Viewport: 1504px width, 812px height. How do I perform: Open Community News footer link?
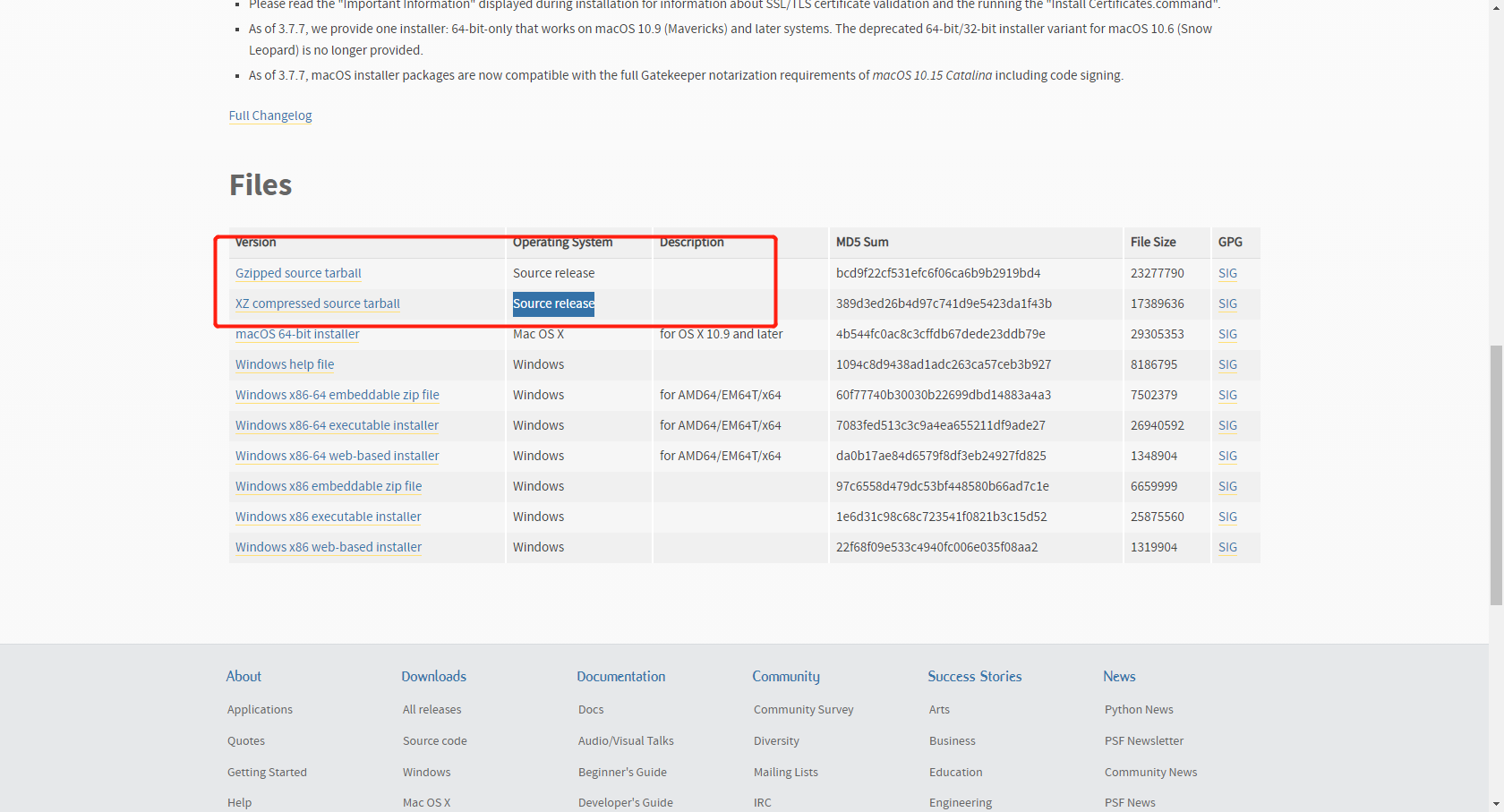(1150, 772)
